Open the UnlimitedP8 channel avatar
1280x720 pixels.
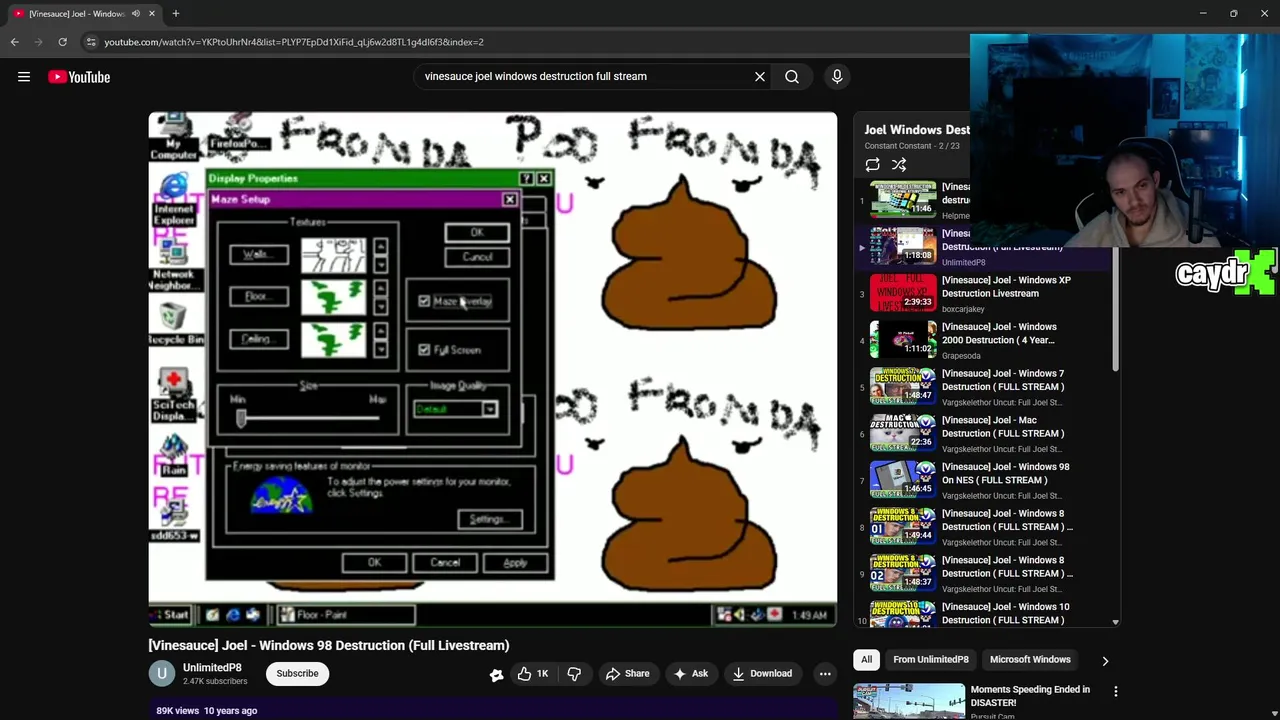[162, 674]
